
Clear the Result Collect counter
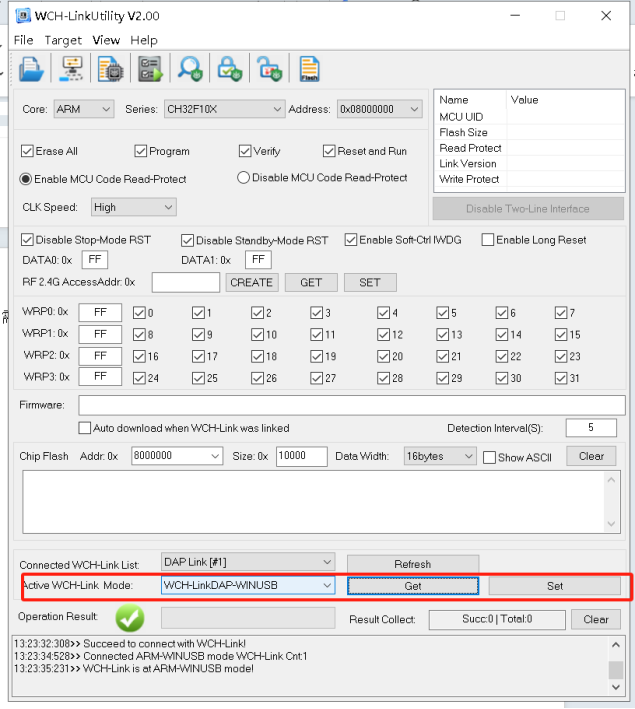click(x=596, y=619)
